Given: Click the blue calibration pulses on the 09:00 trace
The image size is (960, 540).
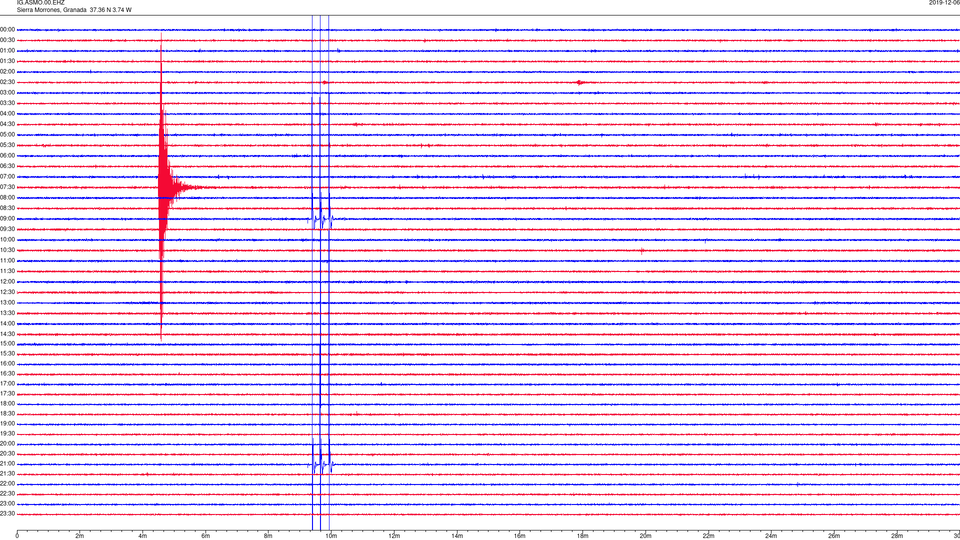Looking at the screenshot, I should pos(320,219).
